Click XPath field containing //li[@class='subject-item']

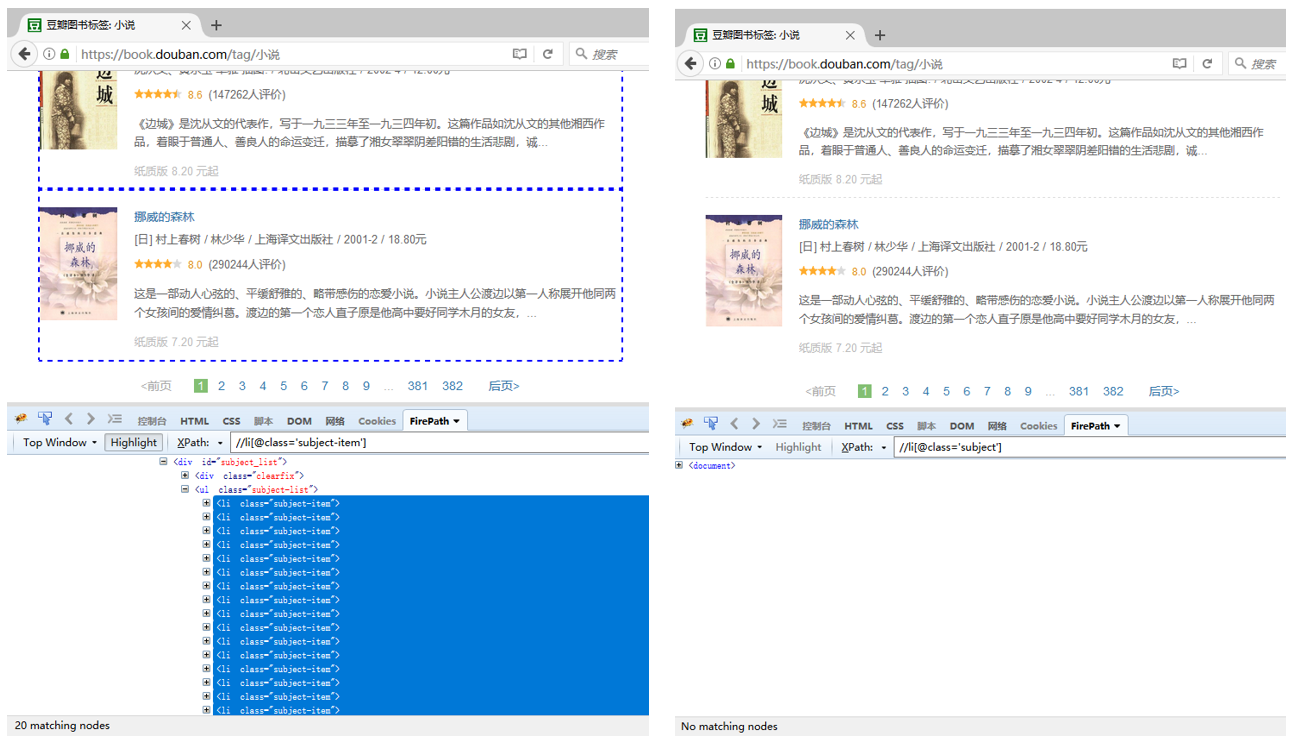pyautogui.click(x=438, y=443)
